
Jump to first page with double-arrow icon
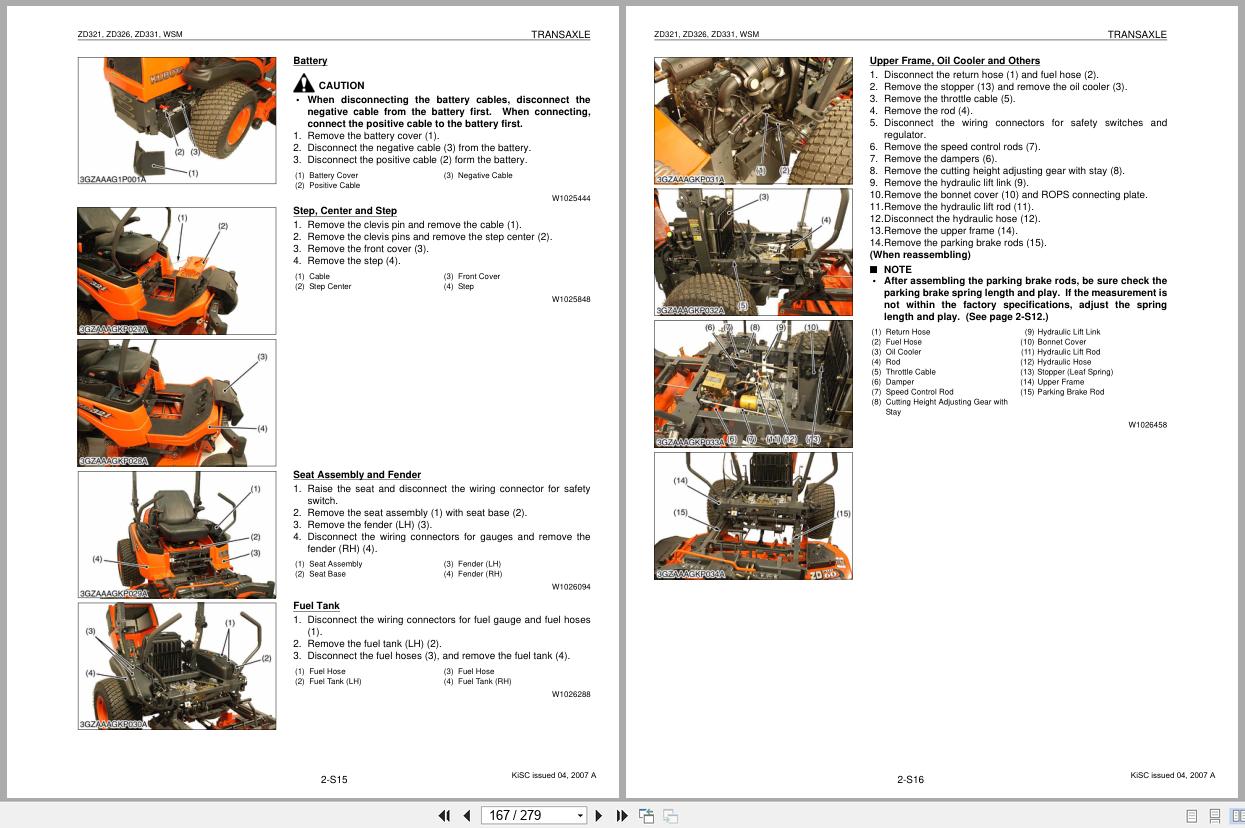tap(445, 816)
